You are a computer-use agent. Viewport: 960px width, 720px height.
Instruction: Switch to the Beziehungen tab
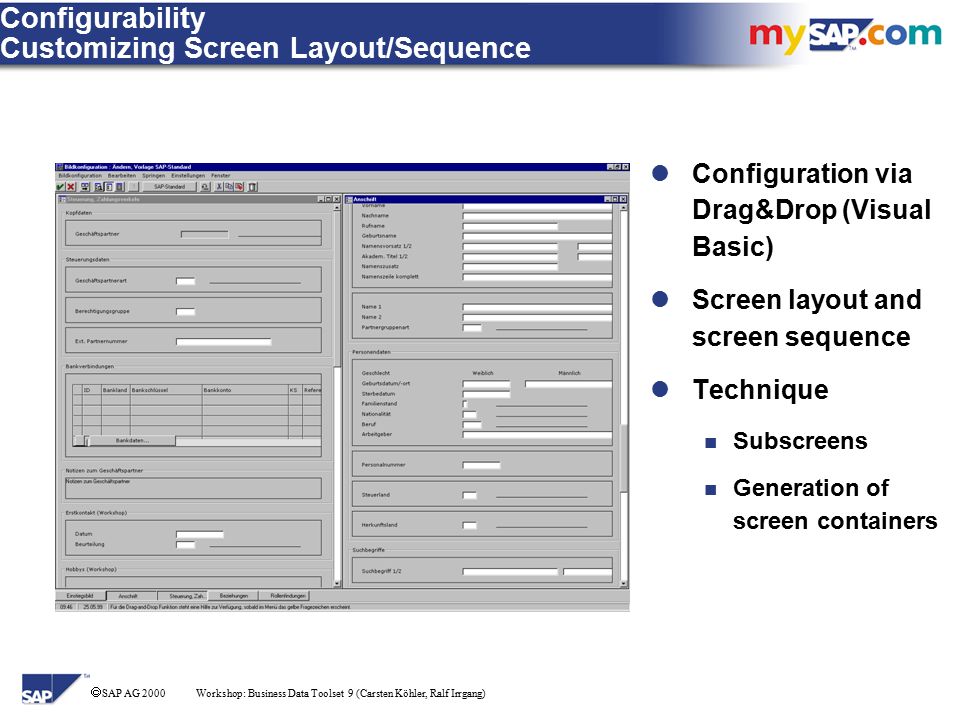pyautogui.click(x=233, y=596)
